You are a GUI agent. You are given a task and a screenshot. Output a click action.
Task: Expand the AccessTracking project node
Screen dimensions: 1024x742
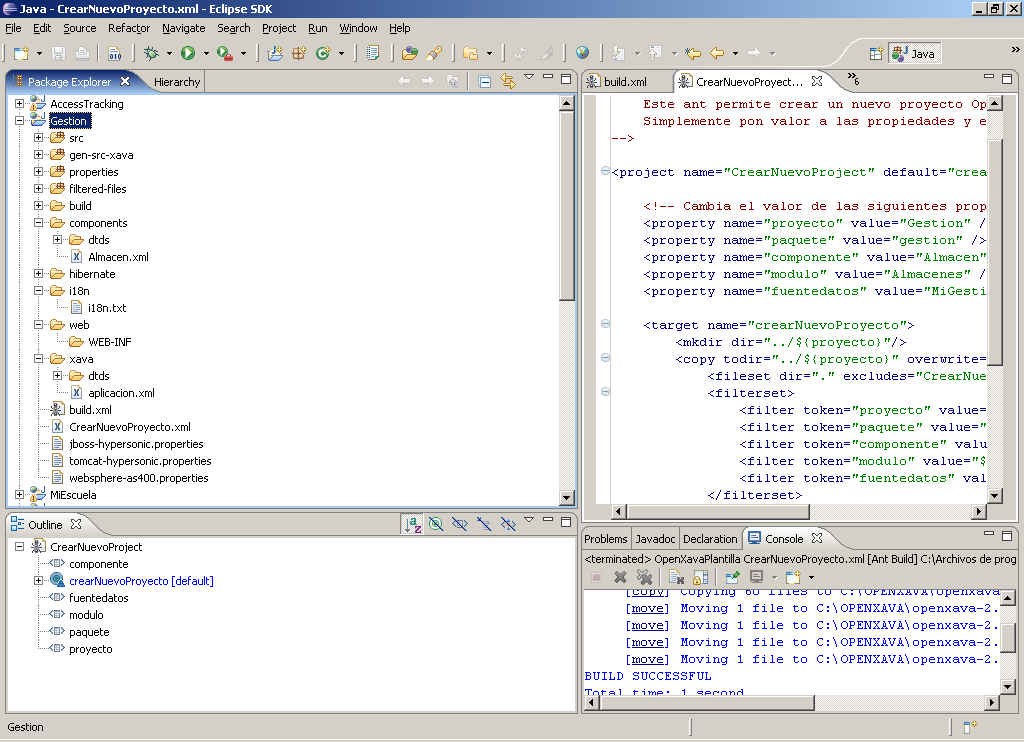[20, 104]
